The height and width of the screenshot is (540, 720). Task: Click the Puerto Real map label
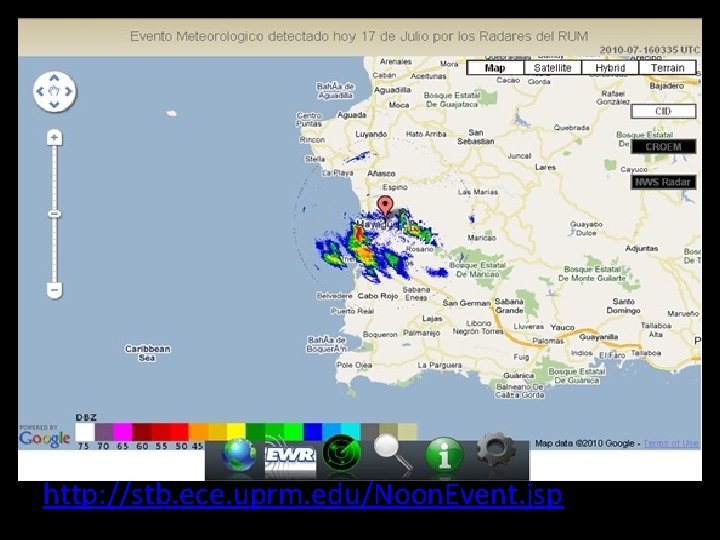(353, 311)
